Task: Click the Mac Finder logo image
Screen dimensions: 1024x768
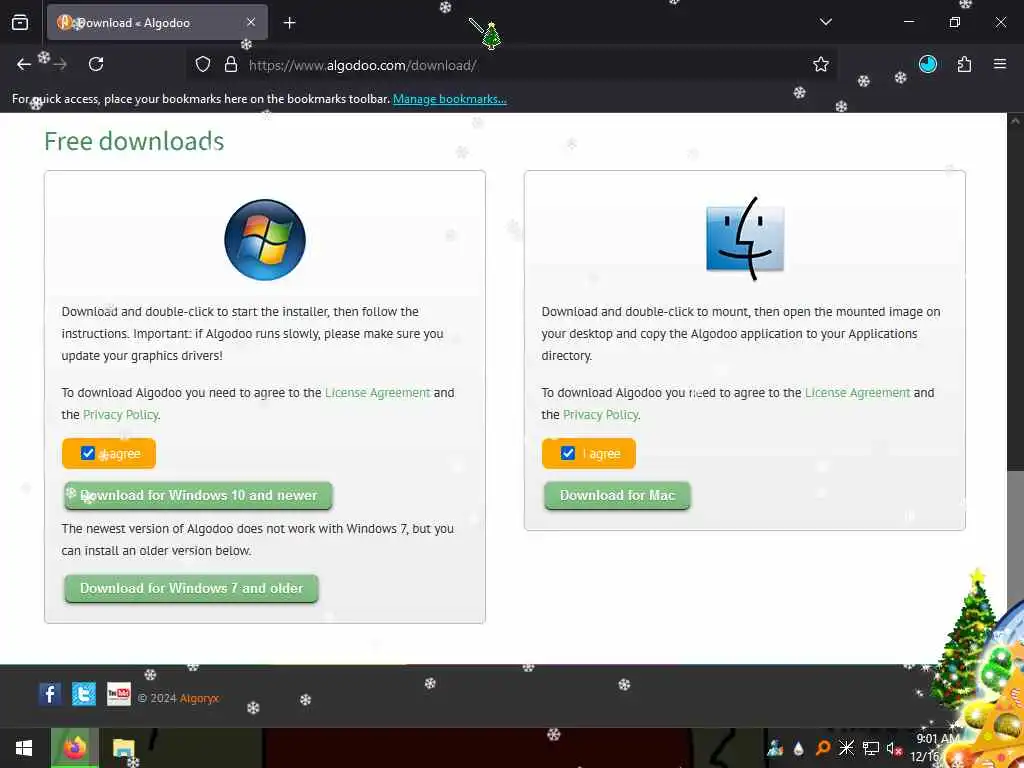Action: click(x=744, y=238)
